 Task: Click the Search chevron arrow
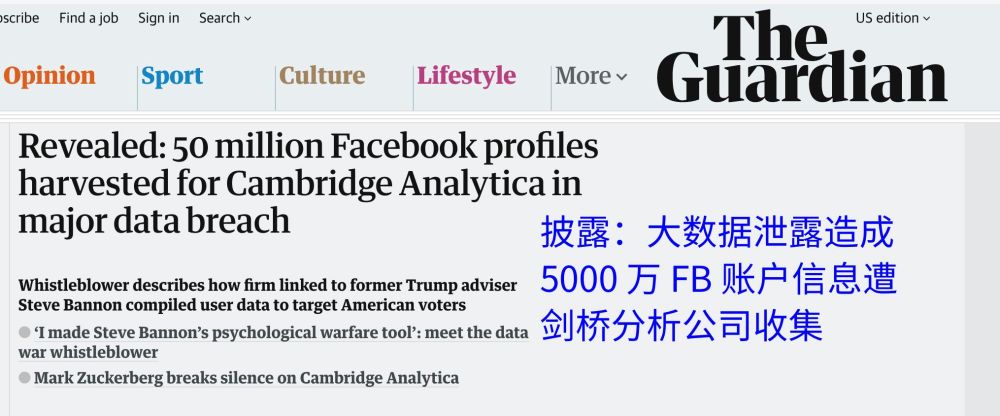coord(248,18)
